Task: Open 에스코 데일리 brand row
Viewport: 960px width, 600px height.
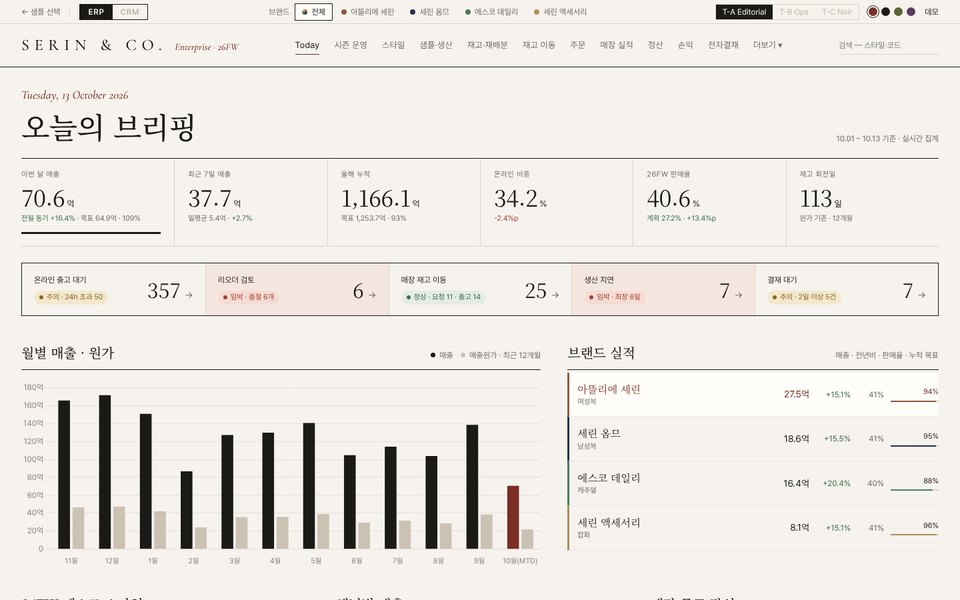Action: coord(753,483)
